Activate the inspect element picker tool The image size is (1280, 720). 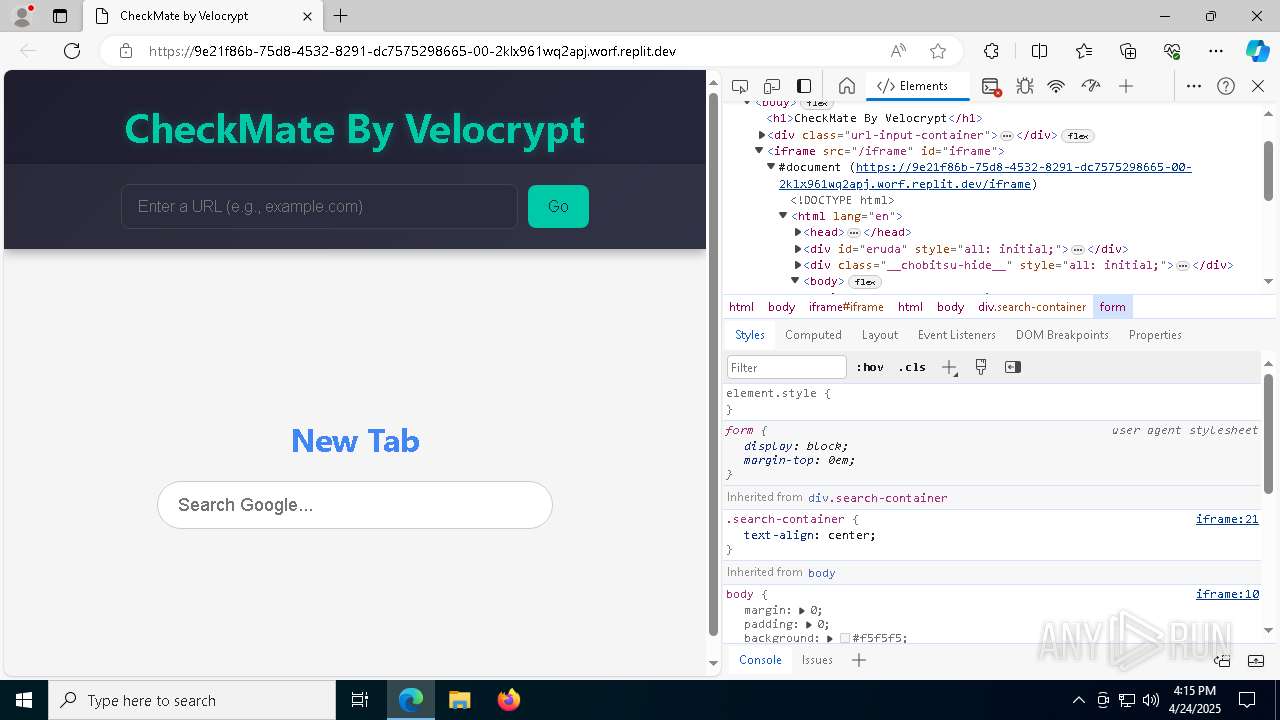coord(740,86)
